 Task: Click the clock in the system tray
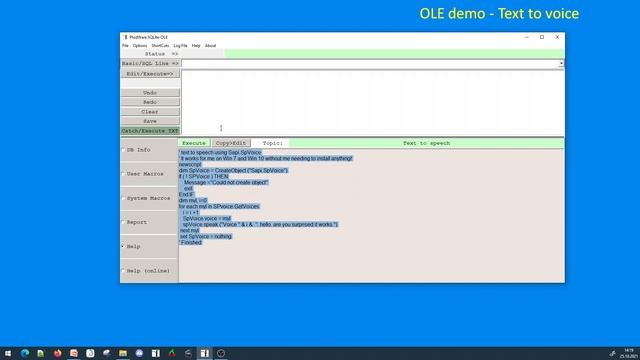click(629, 353)
